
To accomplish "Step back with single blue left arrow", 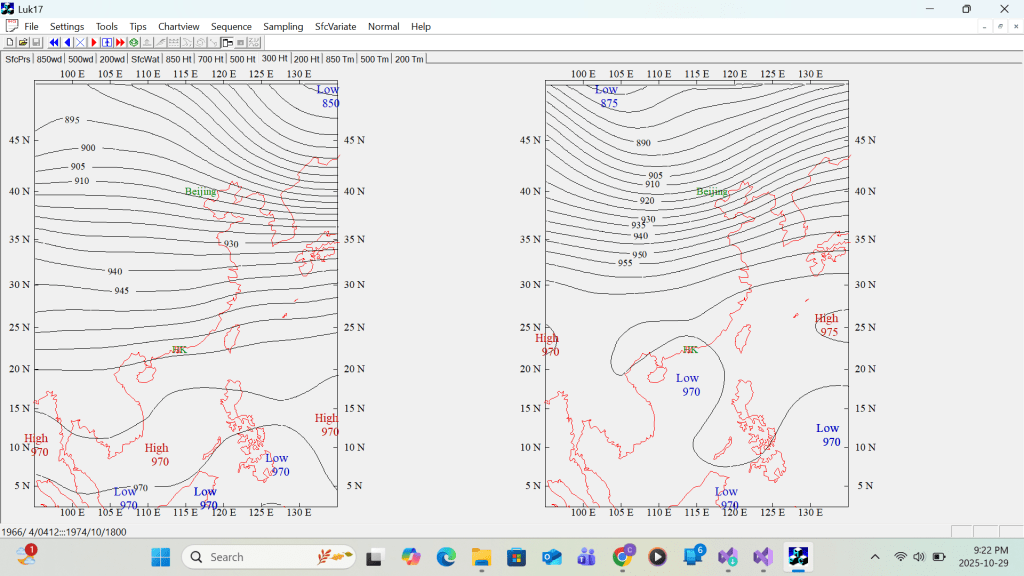I will pyautogui.click(x=67, y=43).
